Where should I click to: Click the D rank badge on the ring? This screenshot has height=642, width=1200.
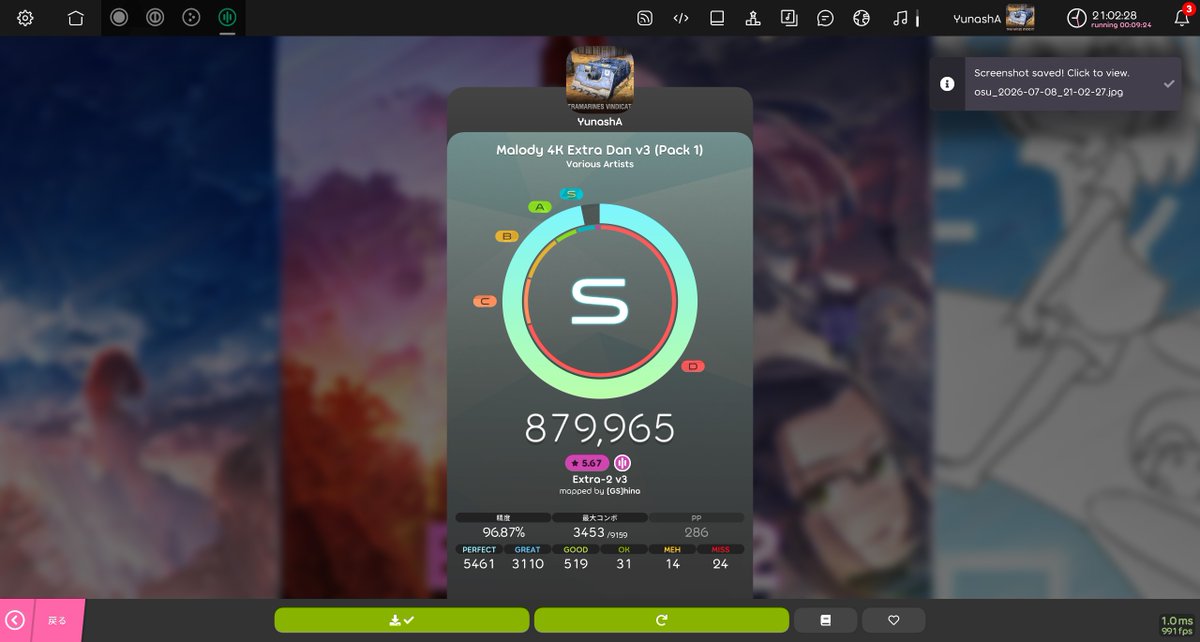pyautogui.click(x=693, y=367)
